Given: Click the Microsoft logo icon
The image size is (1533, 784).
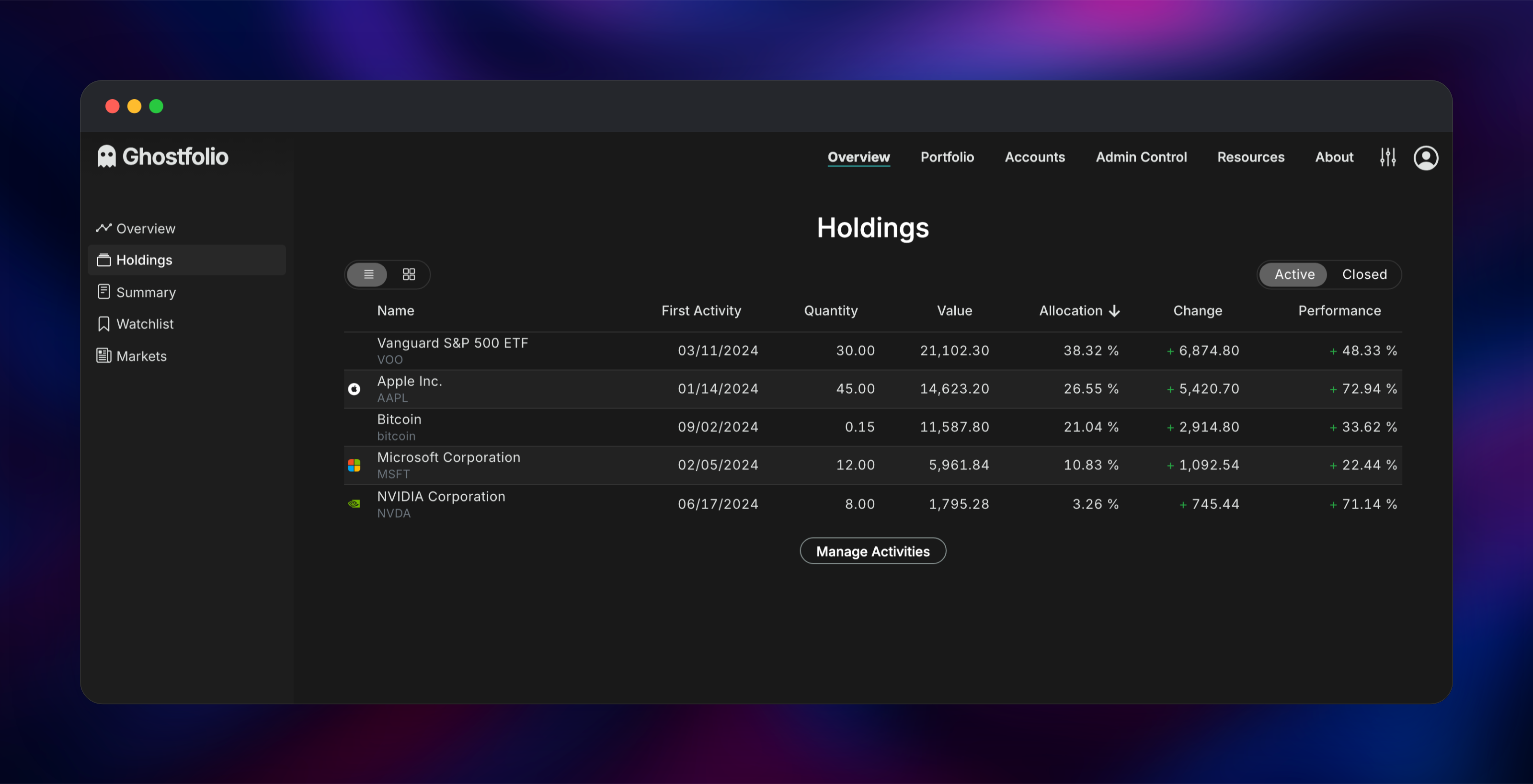Looking at the screenshot, I should coord(354,465).
